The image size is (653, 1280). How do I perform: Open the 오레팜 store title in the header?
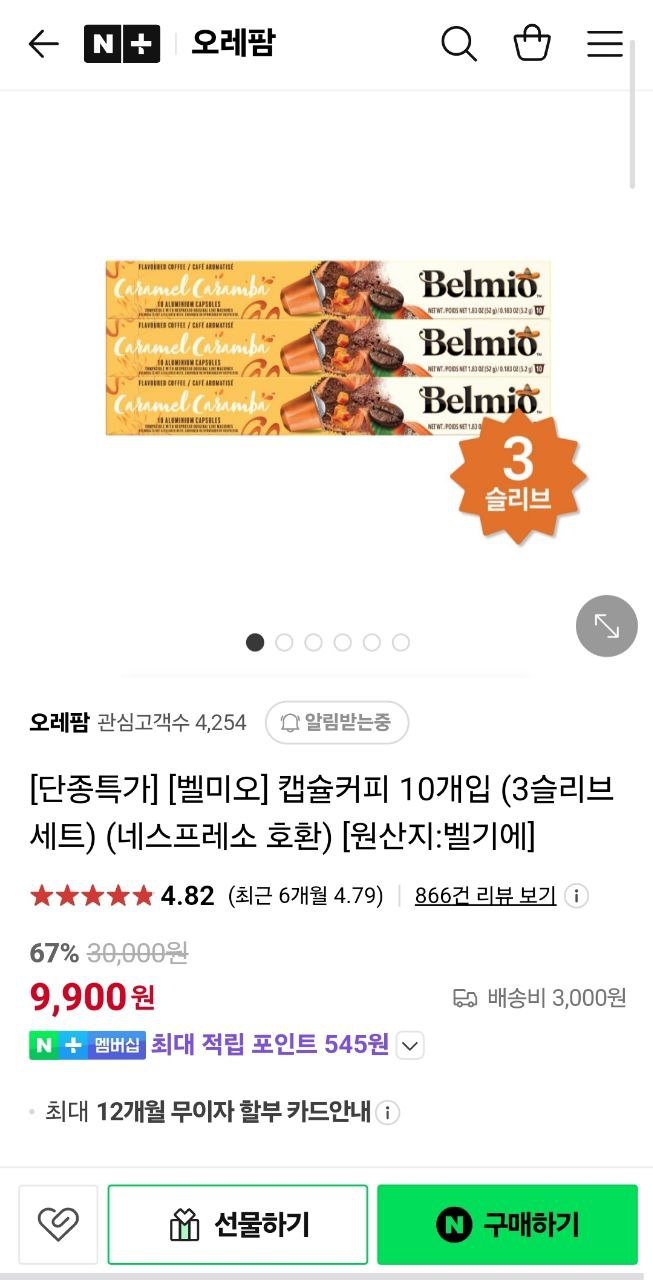[x=233, y=44]
